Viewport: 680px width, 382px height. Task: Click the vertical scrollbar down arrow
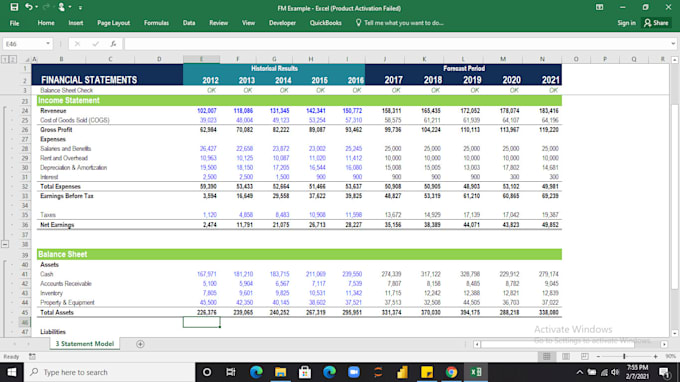[x=674, y=333]
